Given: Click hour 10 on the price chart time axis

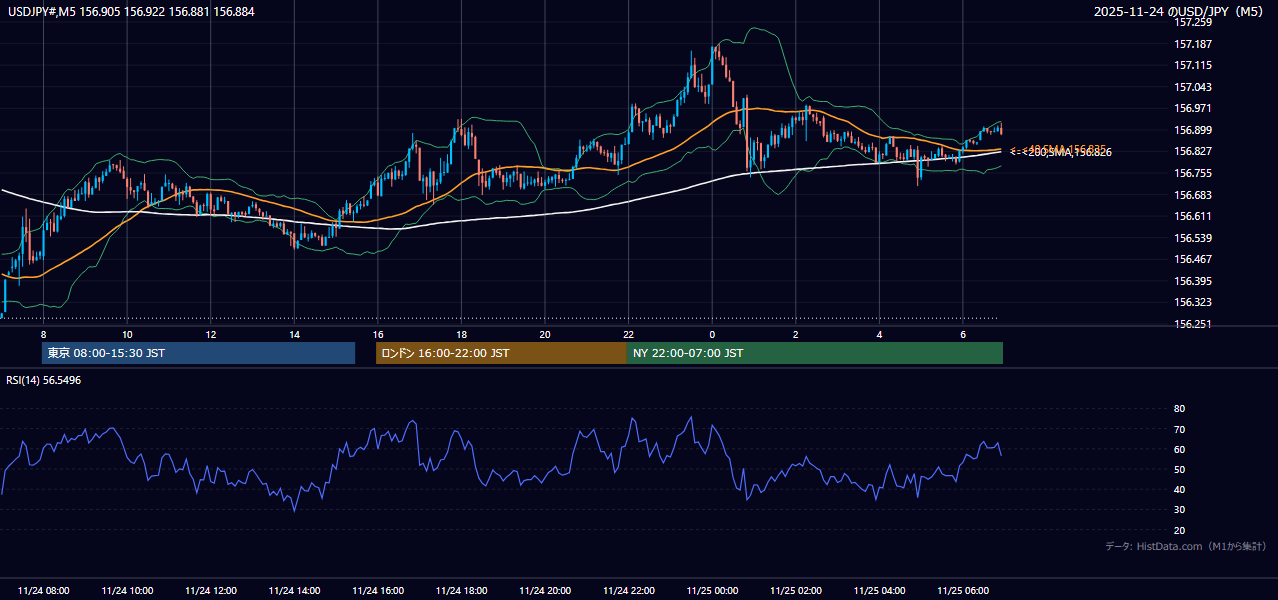Looking at the screenshot, I should pyautogui.click(x=127, y=334).
